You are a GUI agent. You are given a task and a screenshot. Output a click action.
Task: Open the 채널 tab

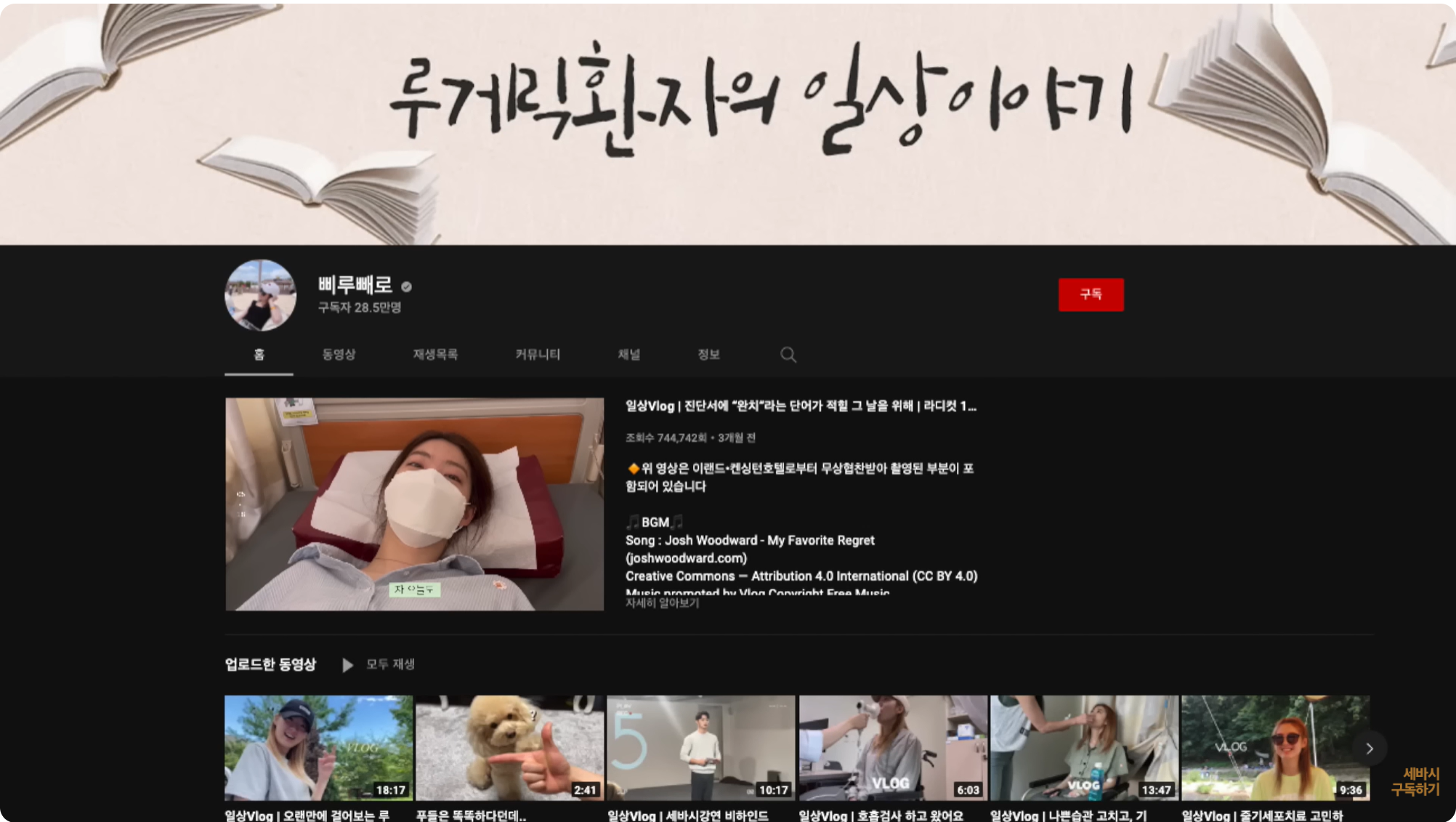[x=628, y=355]
